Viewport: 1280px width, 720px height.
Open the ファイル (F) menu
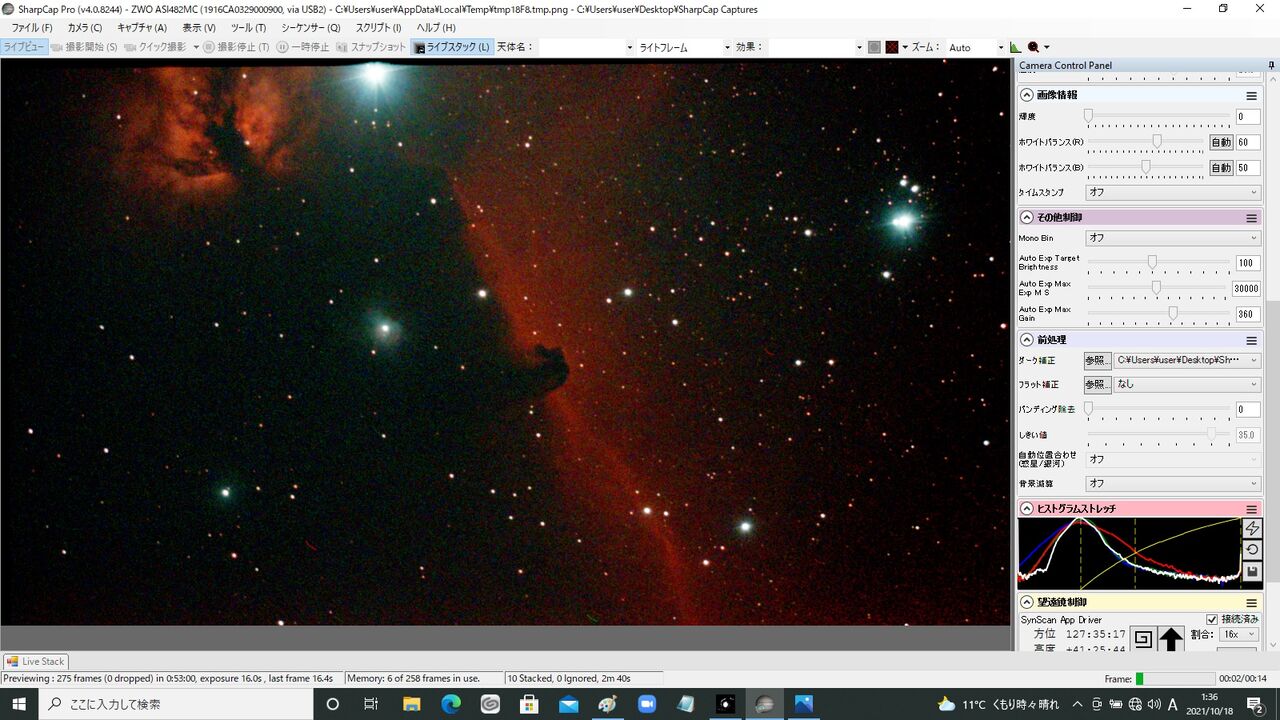click(32, 28)
